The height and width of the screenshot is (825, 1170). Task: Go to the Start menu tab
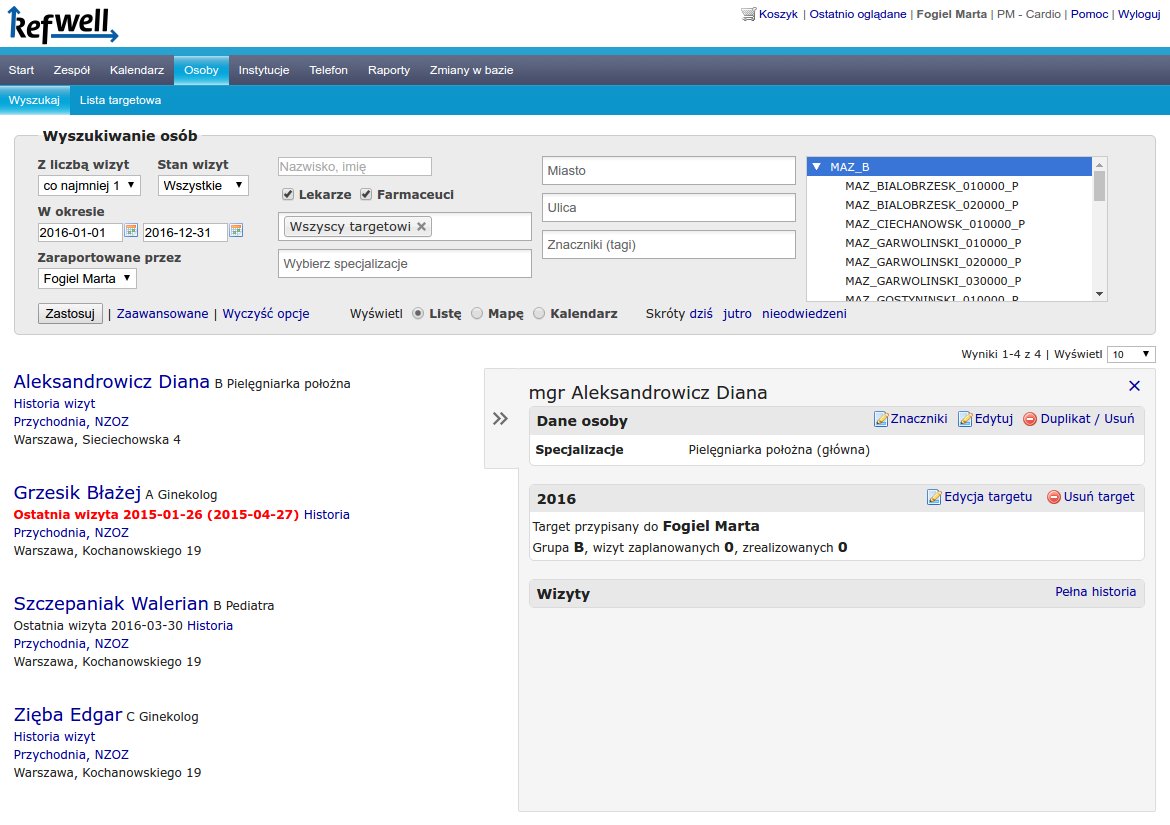[22, 70]
